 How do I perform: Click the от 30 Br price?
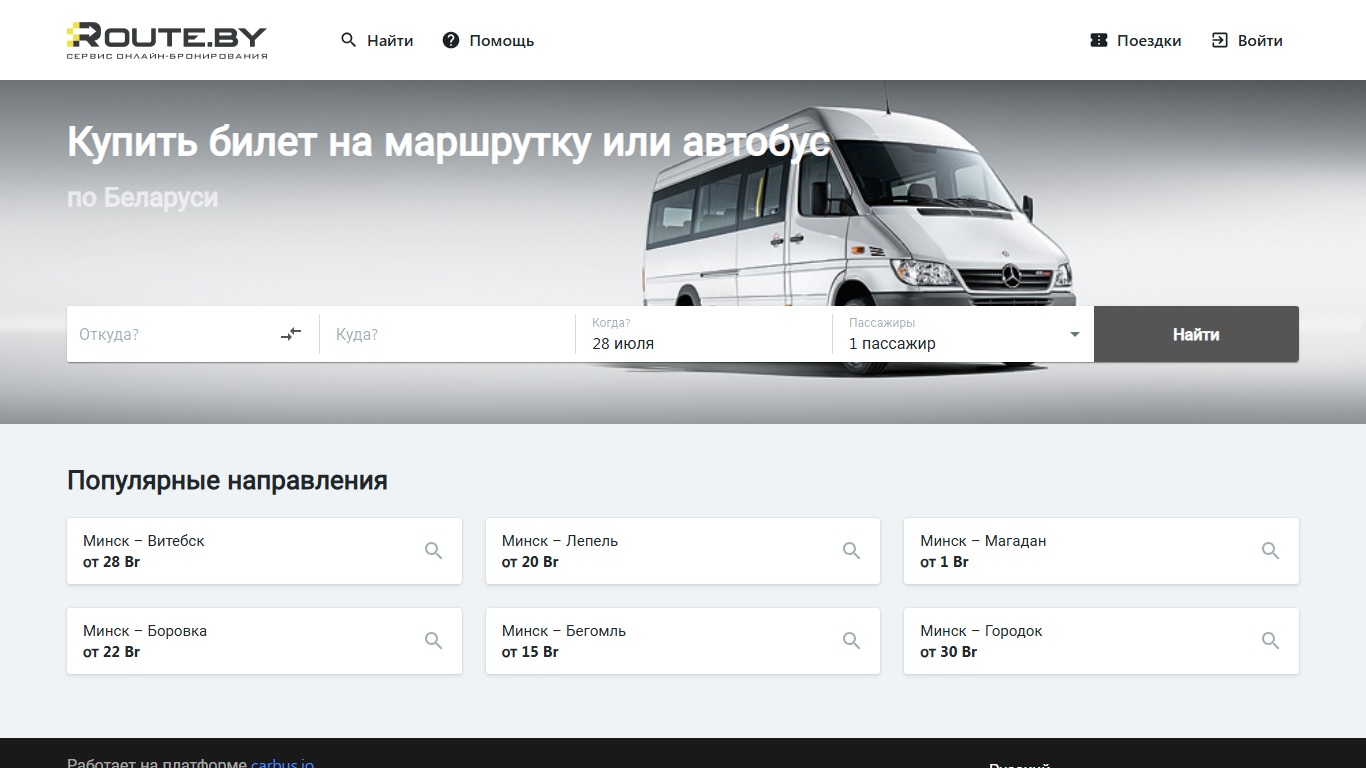coord(949,651)
